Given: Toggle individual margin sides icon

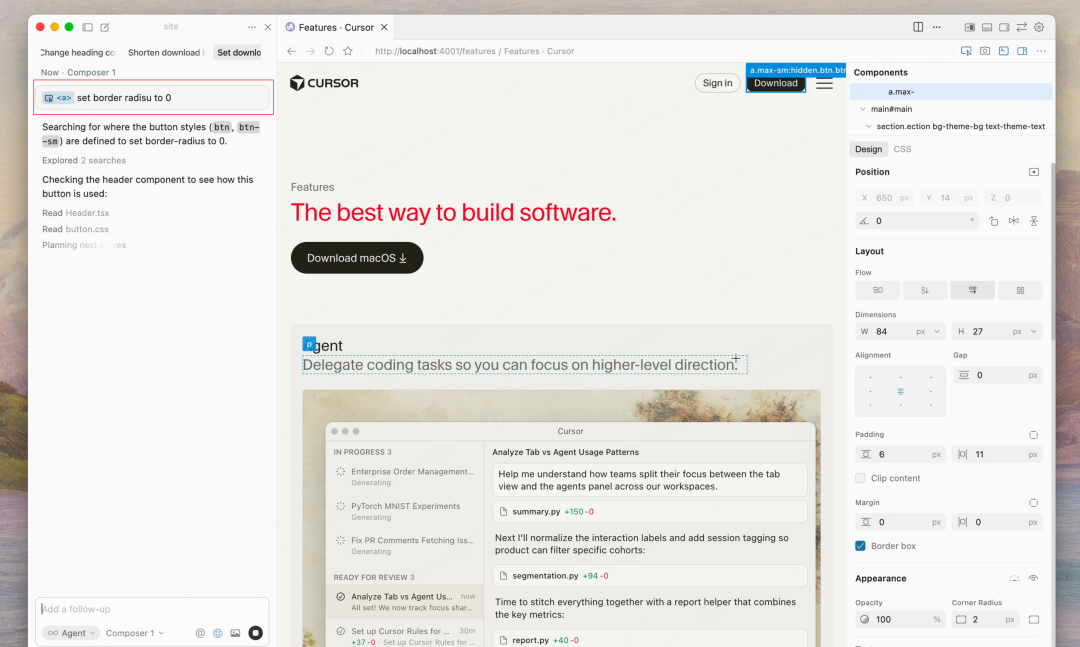Looking at the screenshot, I should 1033,503.
